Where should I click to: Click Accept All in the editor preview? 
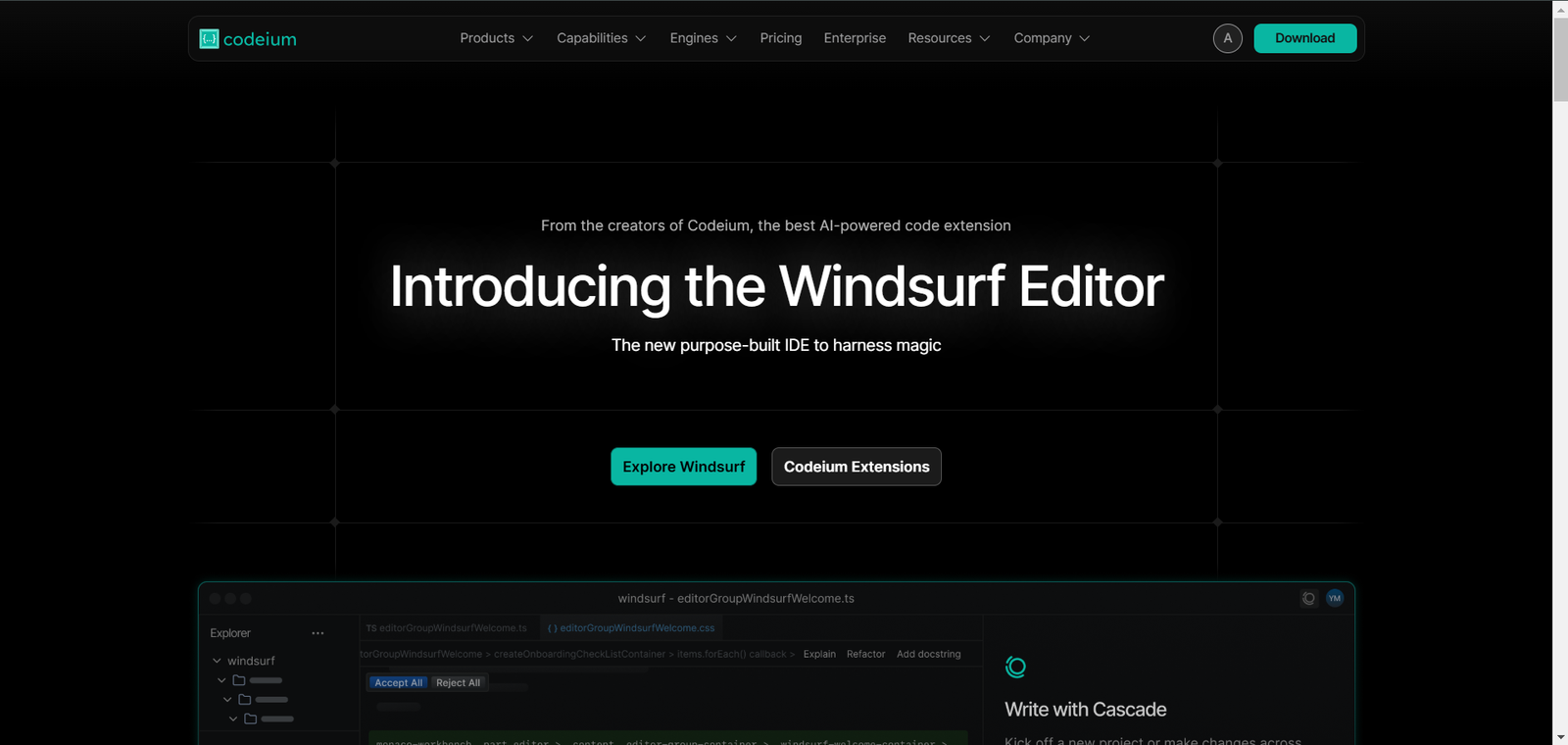[398, 683]
